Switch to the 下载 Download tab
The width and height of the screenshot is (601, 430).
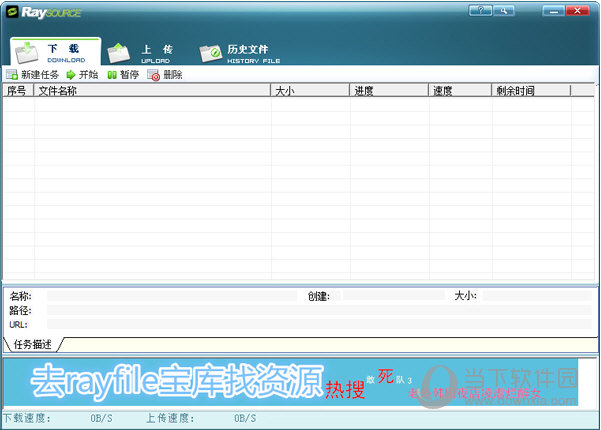coord(56,52)
